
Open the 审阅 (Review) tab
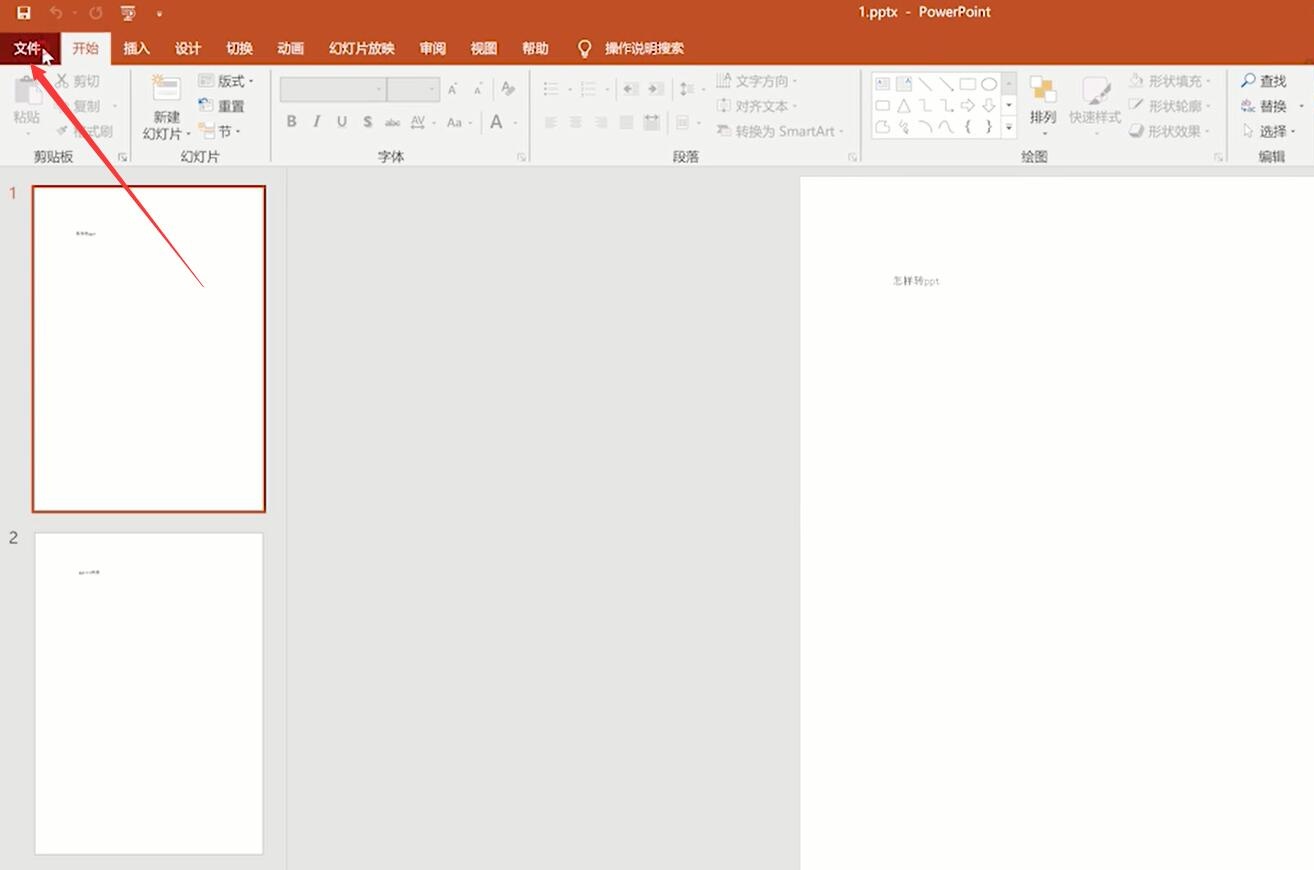pyautogui.click(x=433, y=48)
